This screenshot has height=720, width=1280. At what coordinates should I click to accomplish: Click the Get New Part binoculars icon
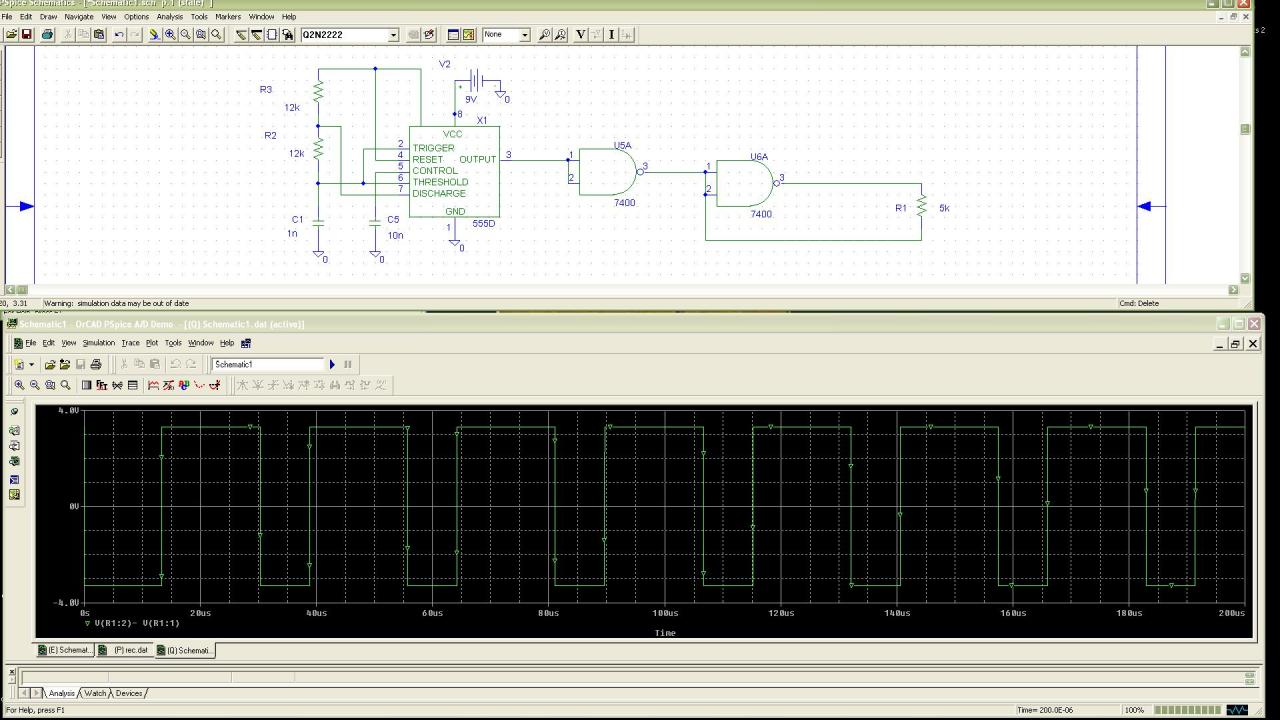[288, 34]
